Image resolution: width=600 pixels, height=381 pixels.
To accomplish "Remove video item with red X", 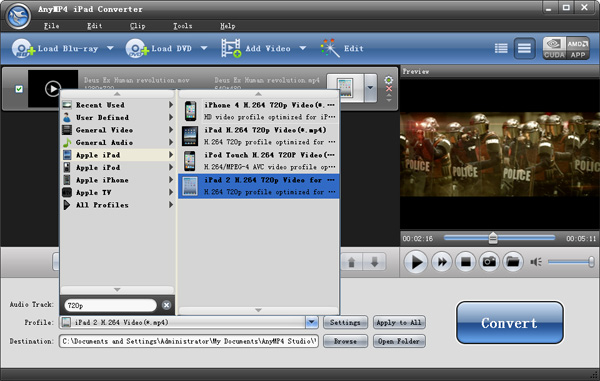I will coord(389,89).
